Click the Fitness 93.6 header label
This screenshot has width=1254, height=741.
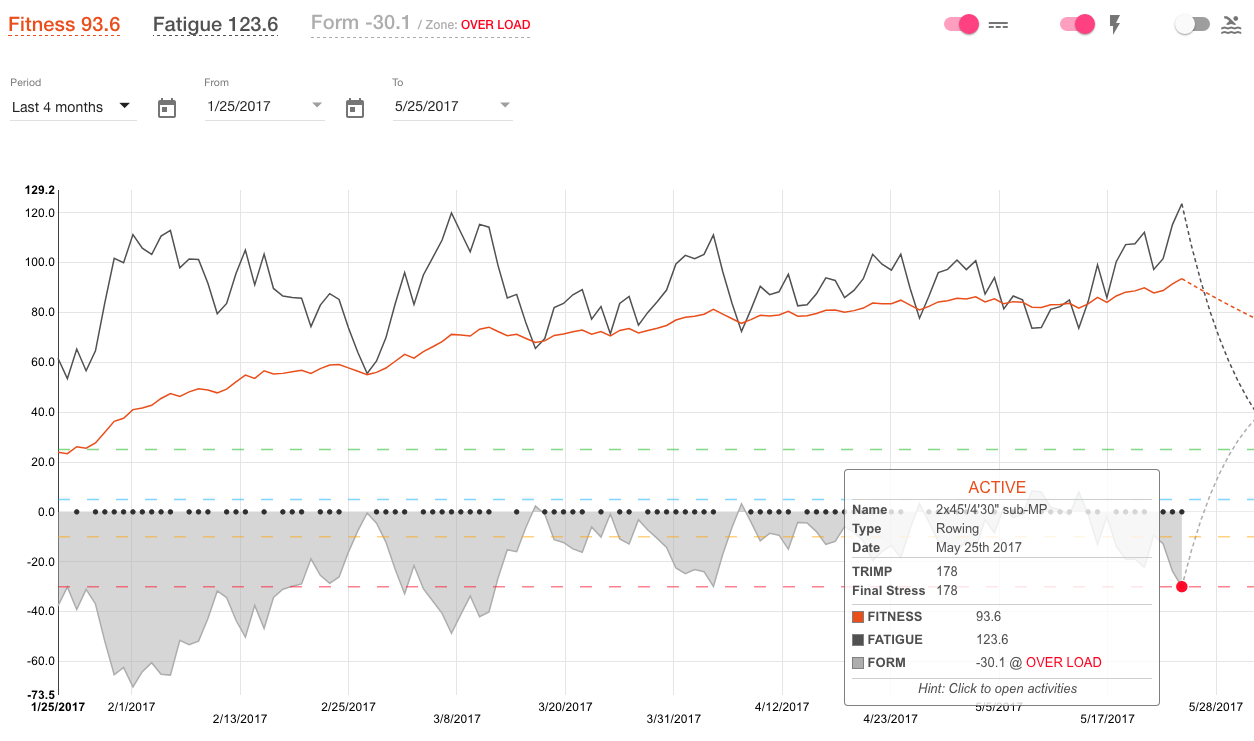coord(64,24)
